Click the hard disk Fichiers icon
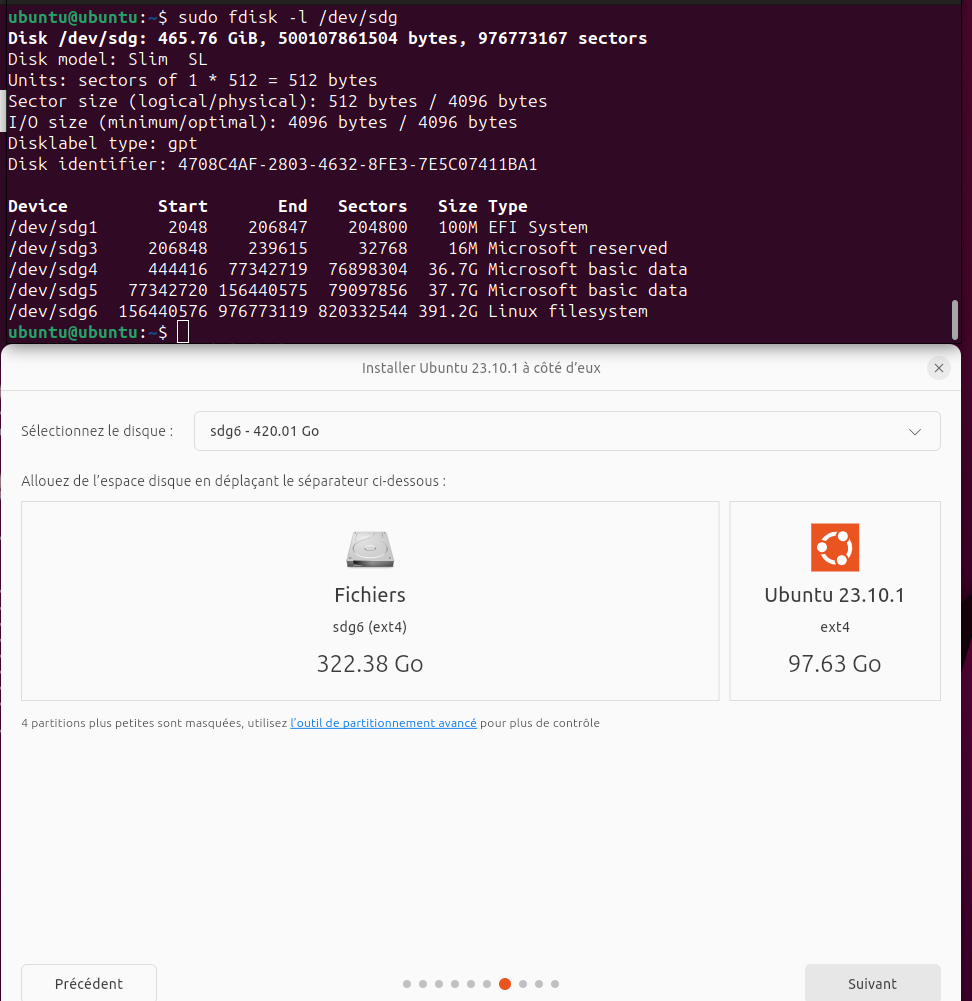The image size is (972, 1001). pos(370,549)
